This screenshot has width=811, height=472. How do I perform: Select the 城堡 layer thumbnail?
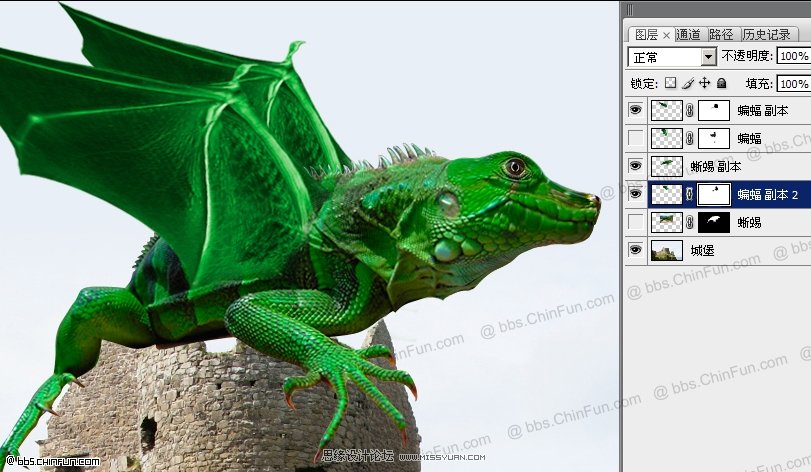click(x=667, y=250)
